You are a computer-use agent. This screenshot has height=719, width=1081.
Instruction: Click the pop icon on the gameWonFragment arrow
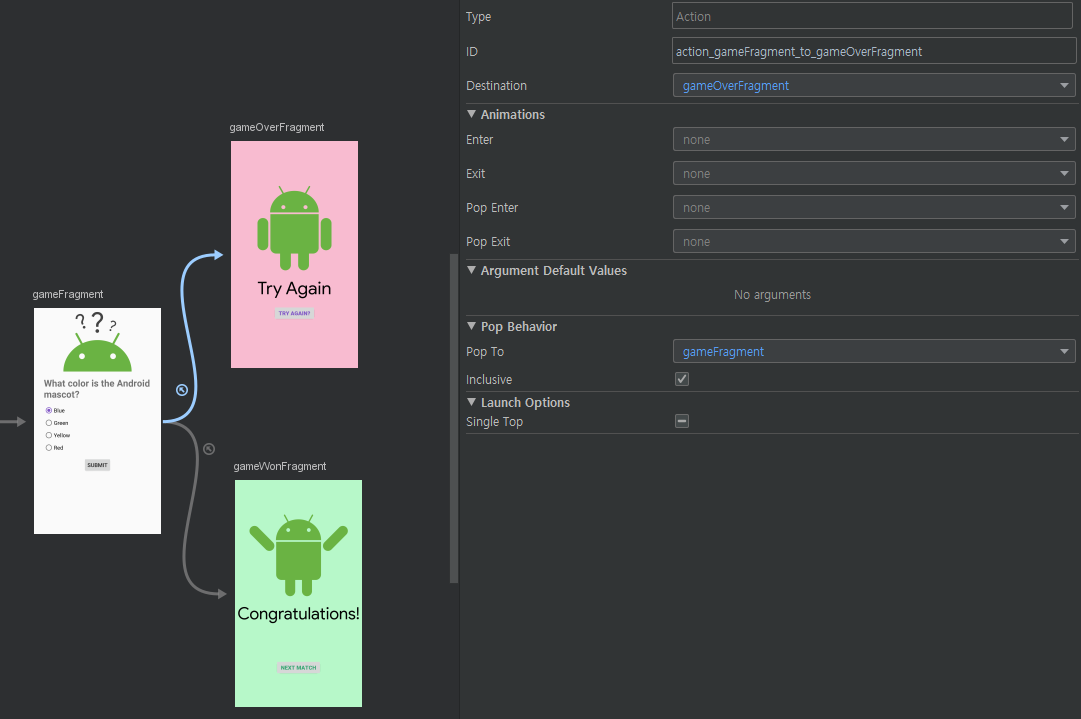(209, 449)
